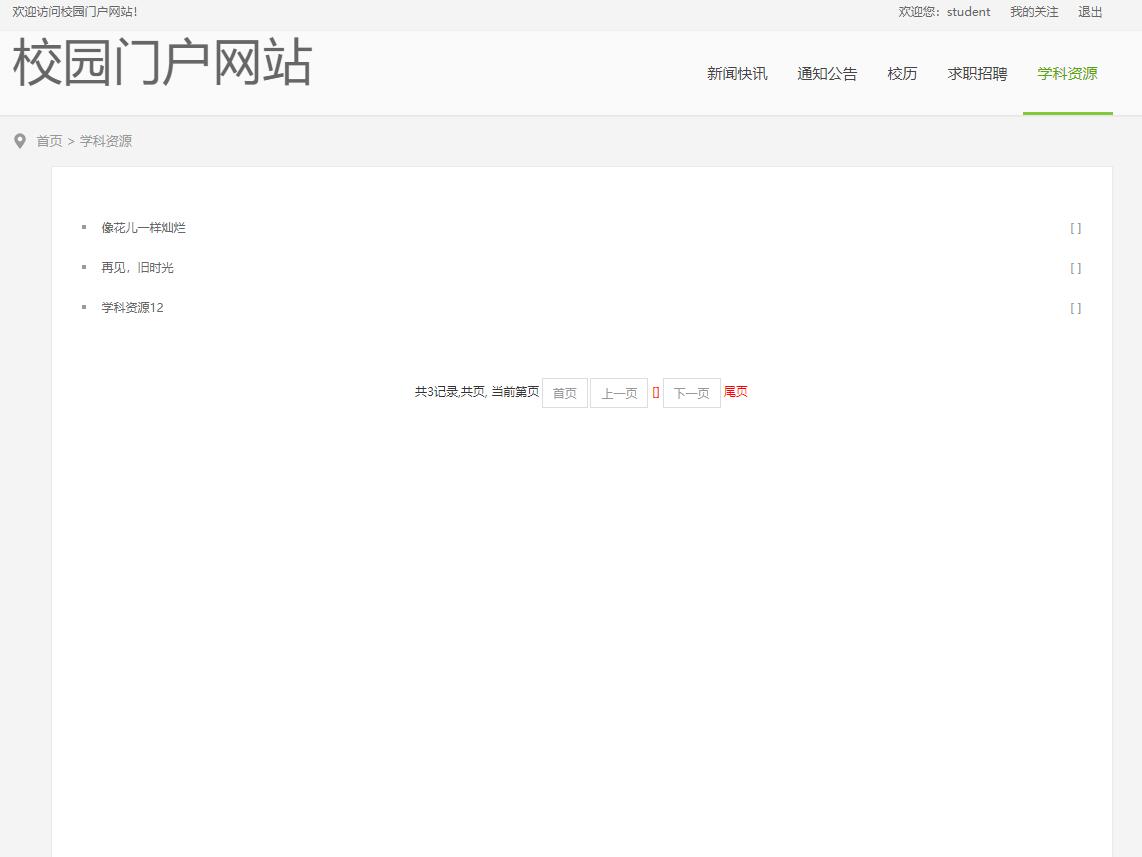
Task: Click the 尾页 pagination button
Action: point(735,392)
